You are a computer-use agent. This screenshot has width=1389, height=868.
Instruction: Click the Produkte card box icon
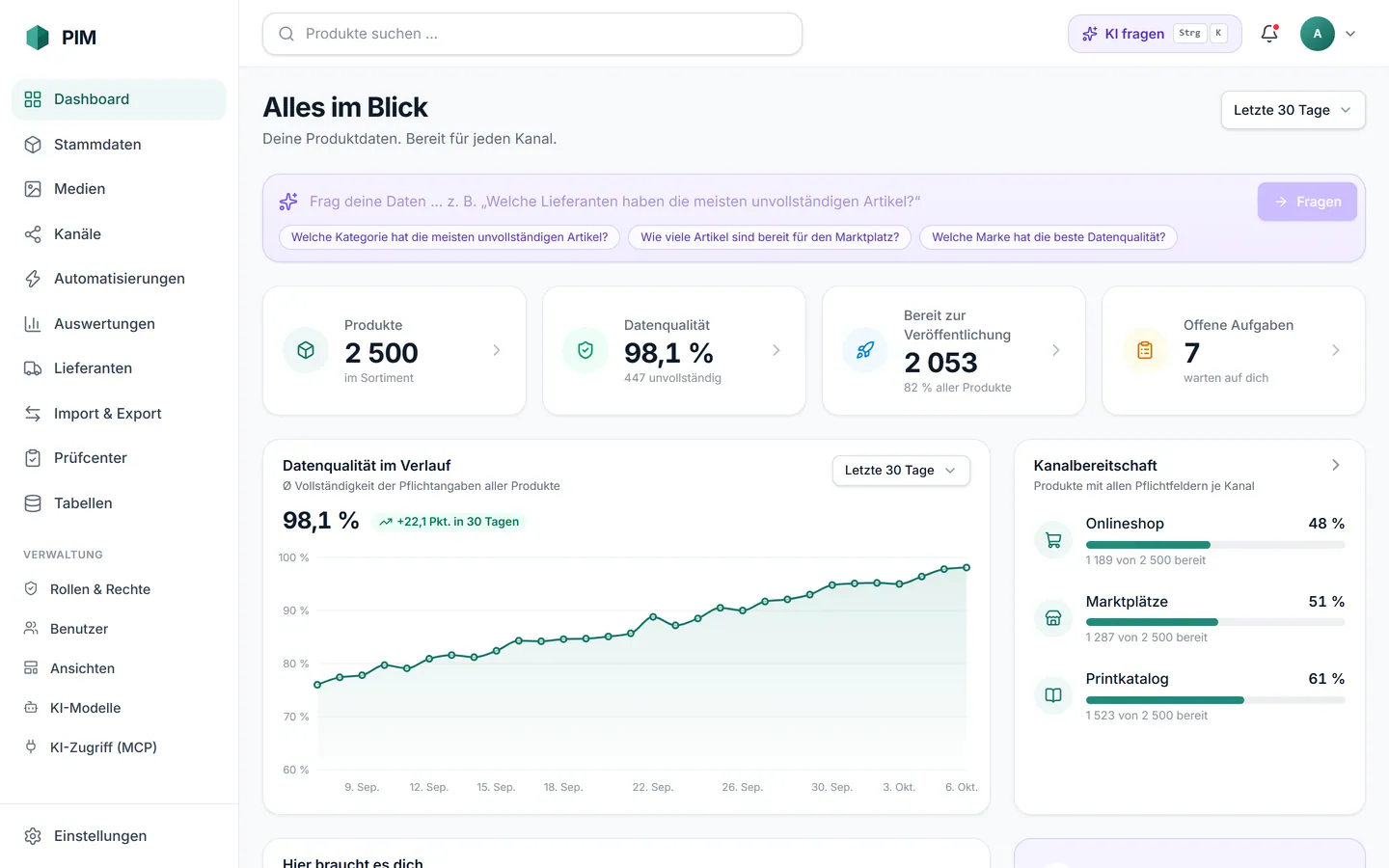tap(306, 350)
